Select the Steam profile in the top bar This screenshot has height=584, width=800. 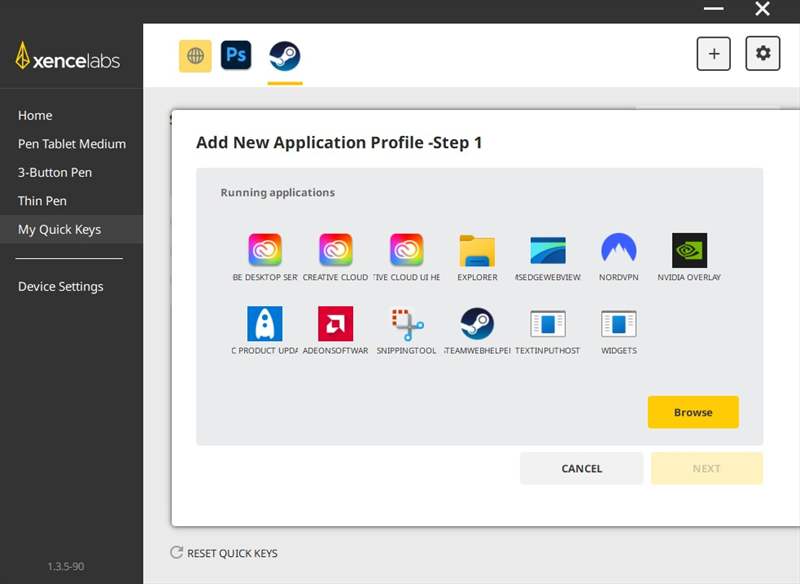(x=285, y=56)
